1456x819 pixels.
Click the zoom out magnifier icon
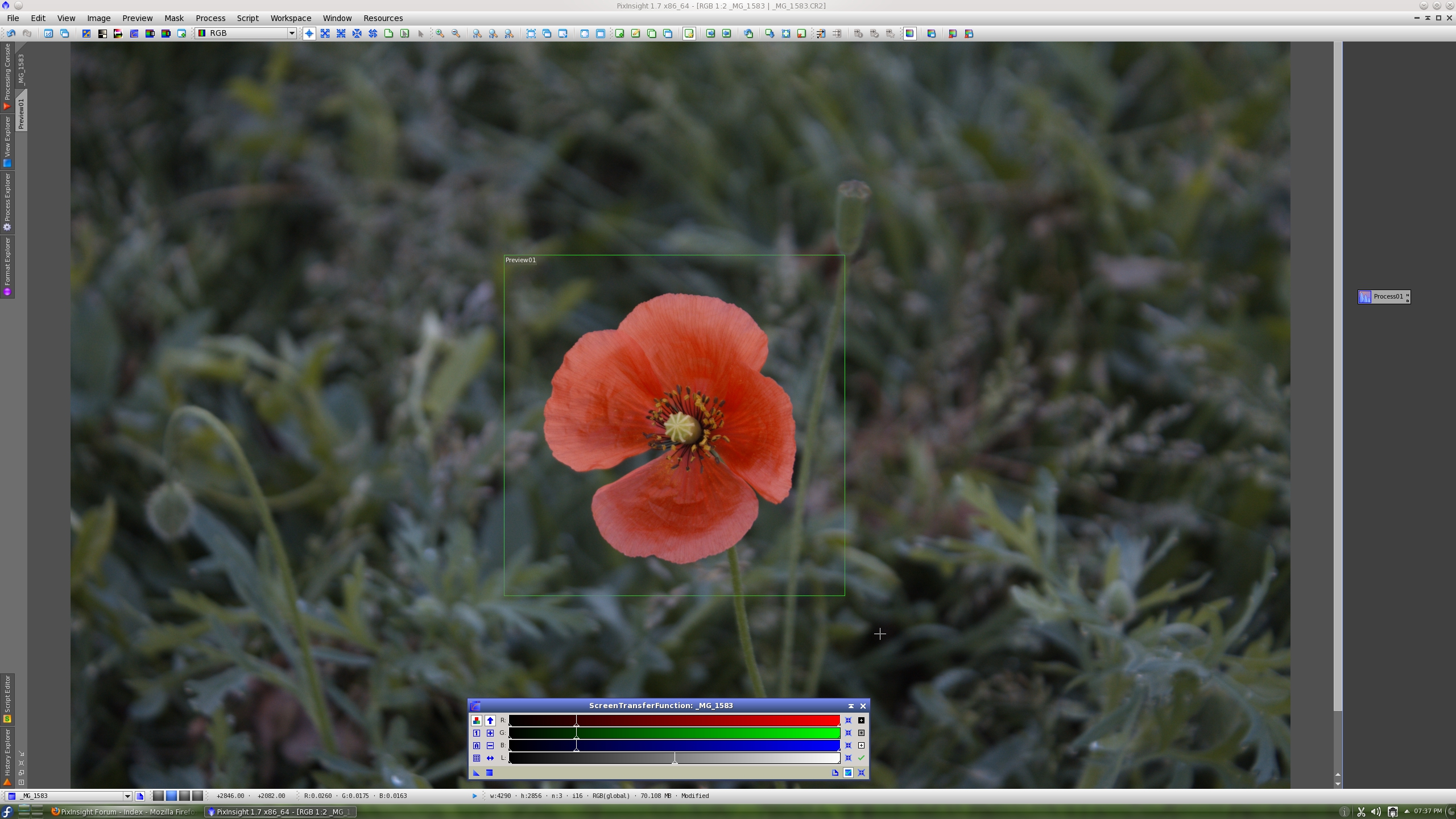coord(456,34)
